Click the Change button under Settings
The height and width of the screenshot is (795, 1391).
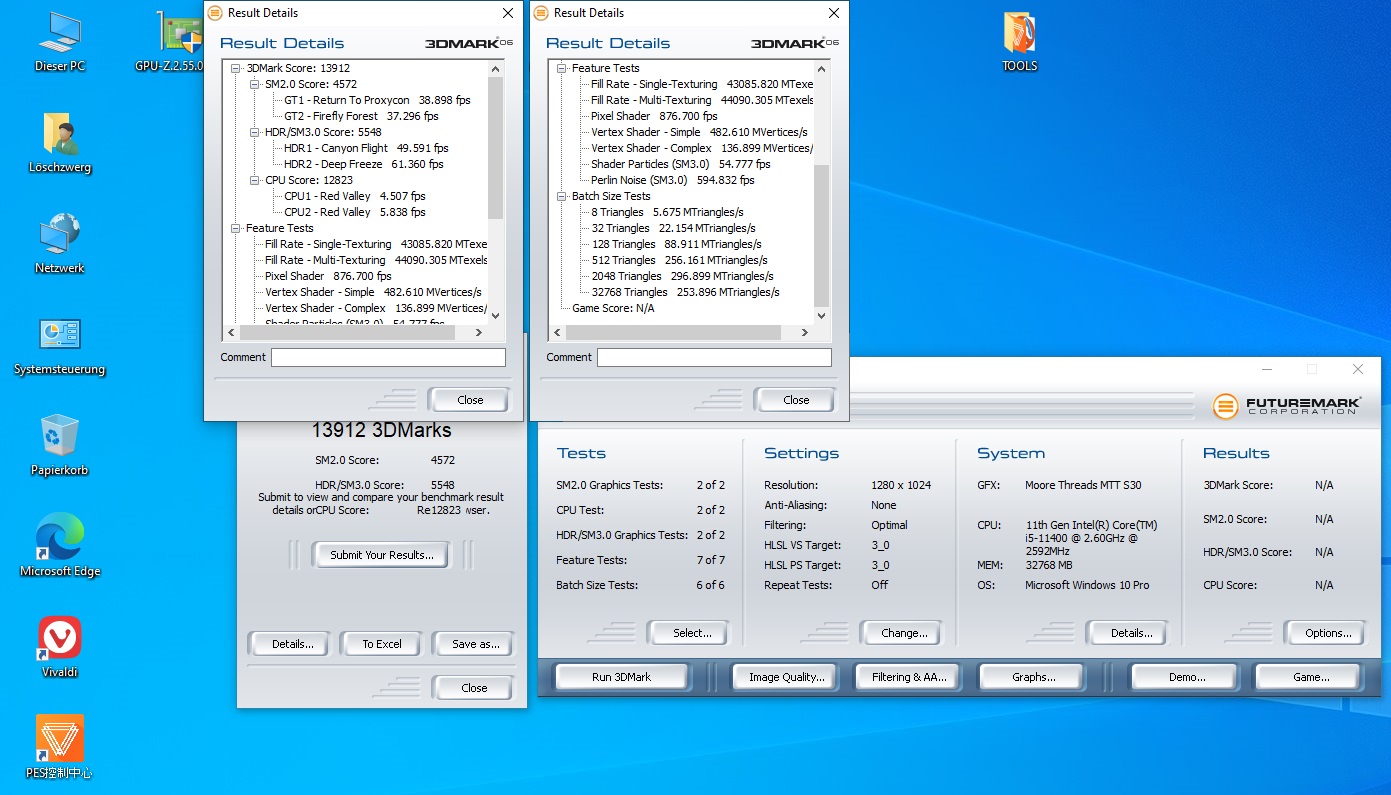[904, 633]
